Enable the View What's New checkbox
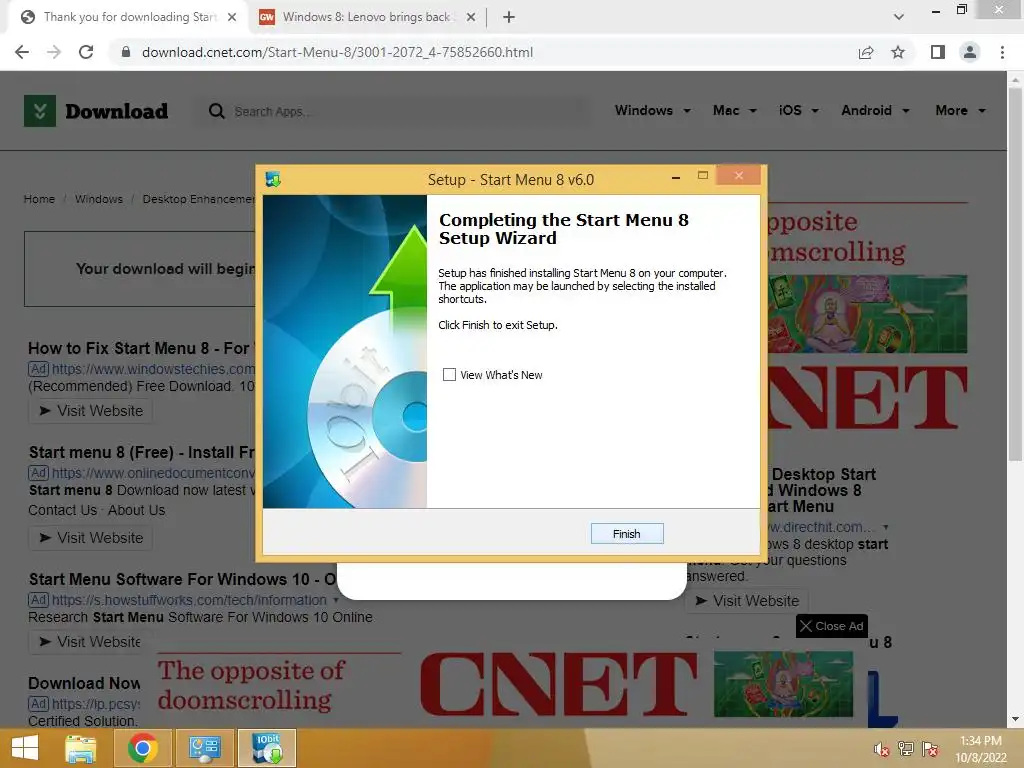Screen dimensions: 1024x768 449,374
